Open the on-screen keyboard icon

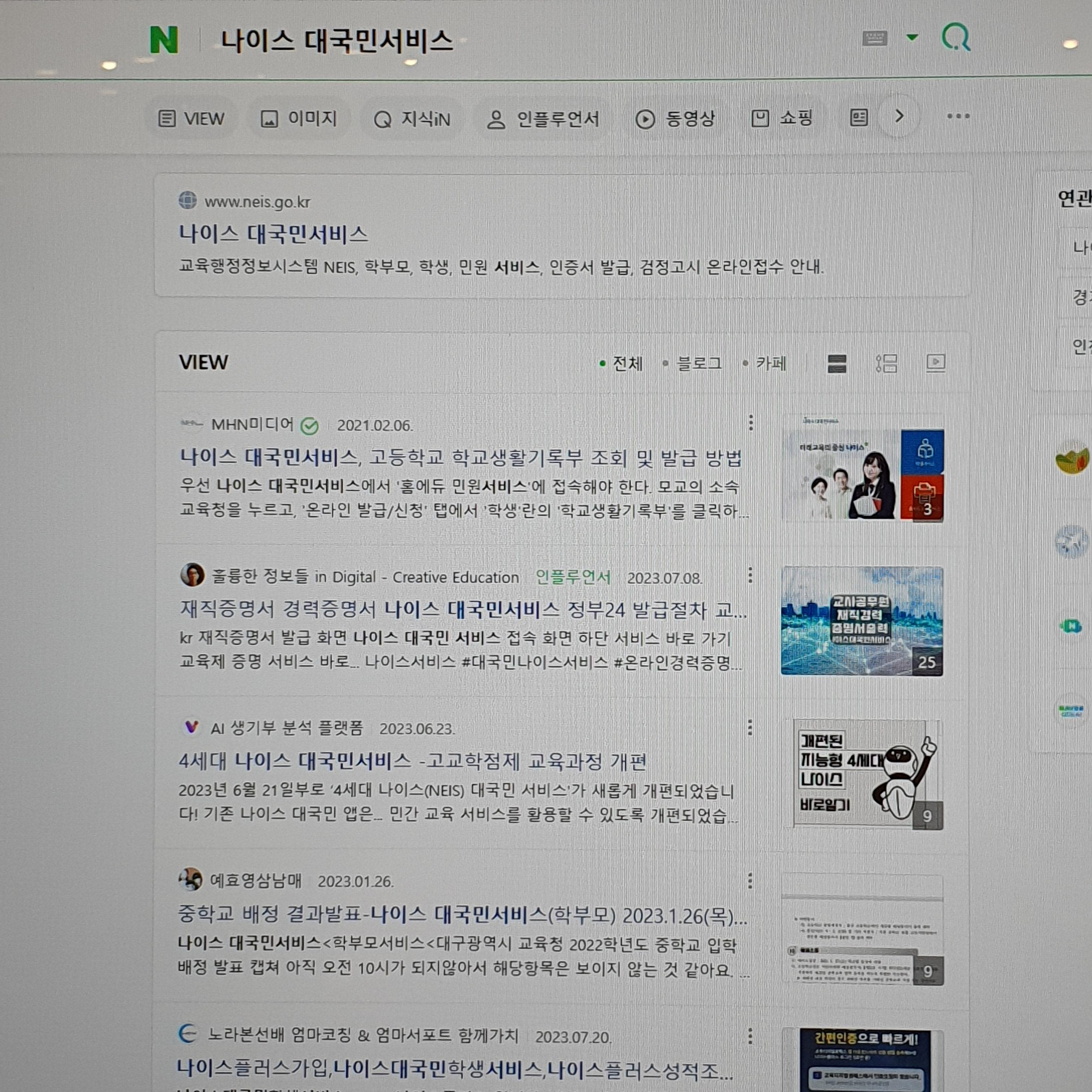pos(874,38)
